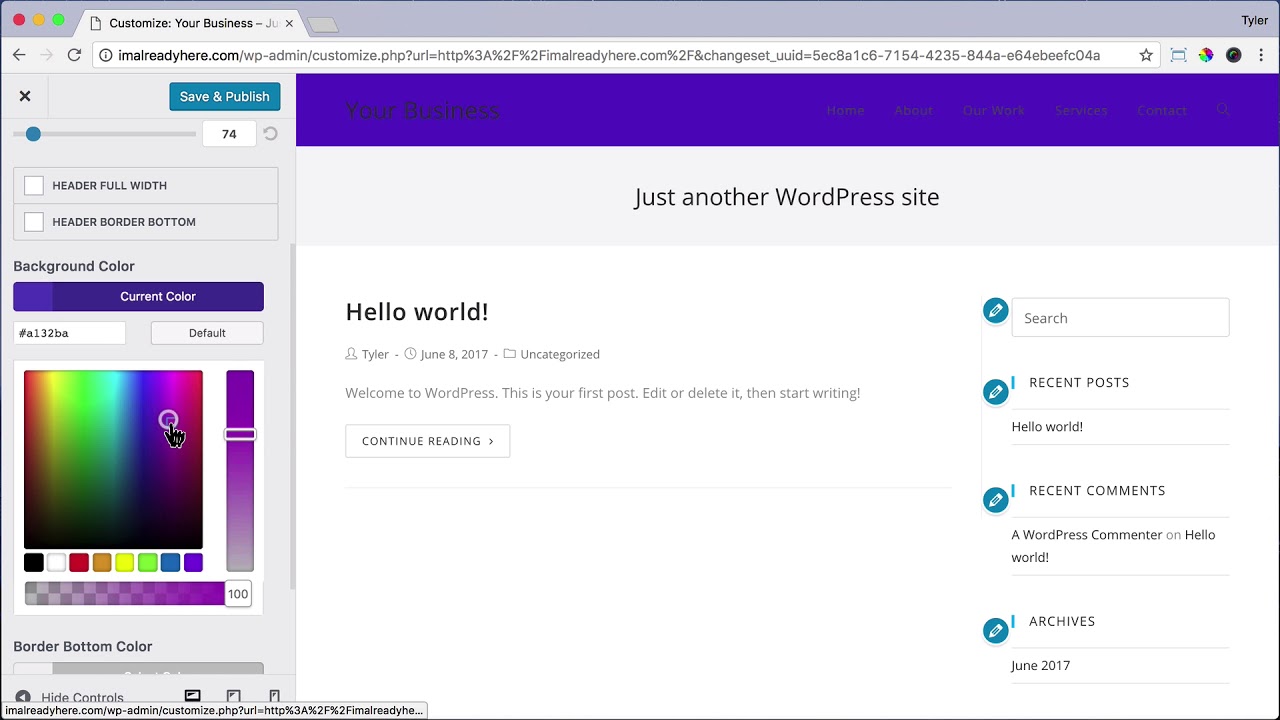This screenshot has width=1280, height=720.
Task: Open the About menu item
Action: coord(913,110)
